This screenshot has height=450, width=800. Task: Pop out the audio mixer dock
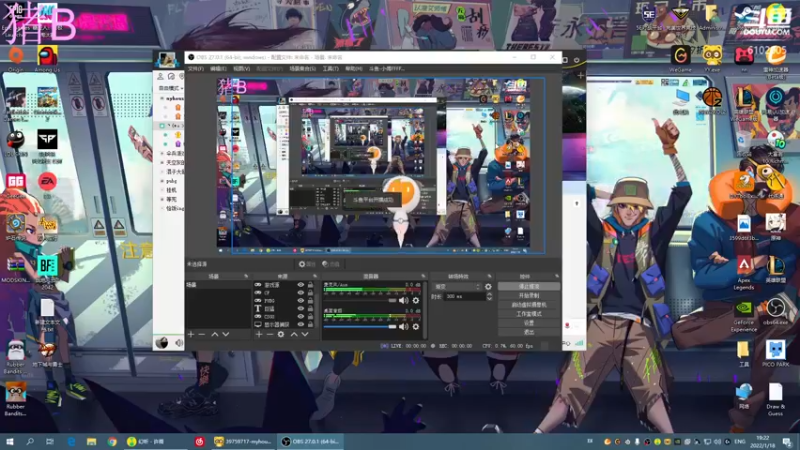coord(423,276)
